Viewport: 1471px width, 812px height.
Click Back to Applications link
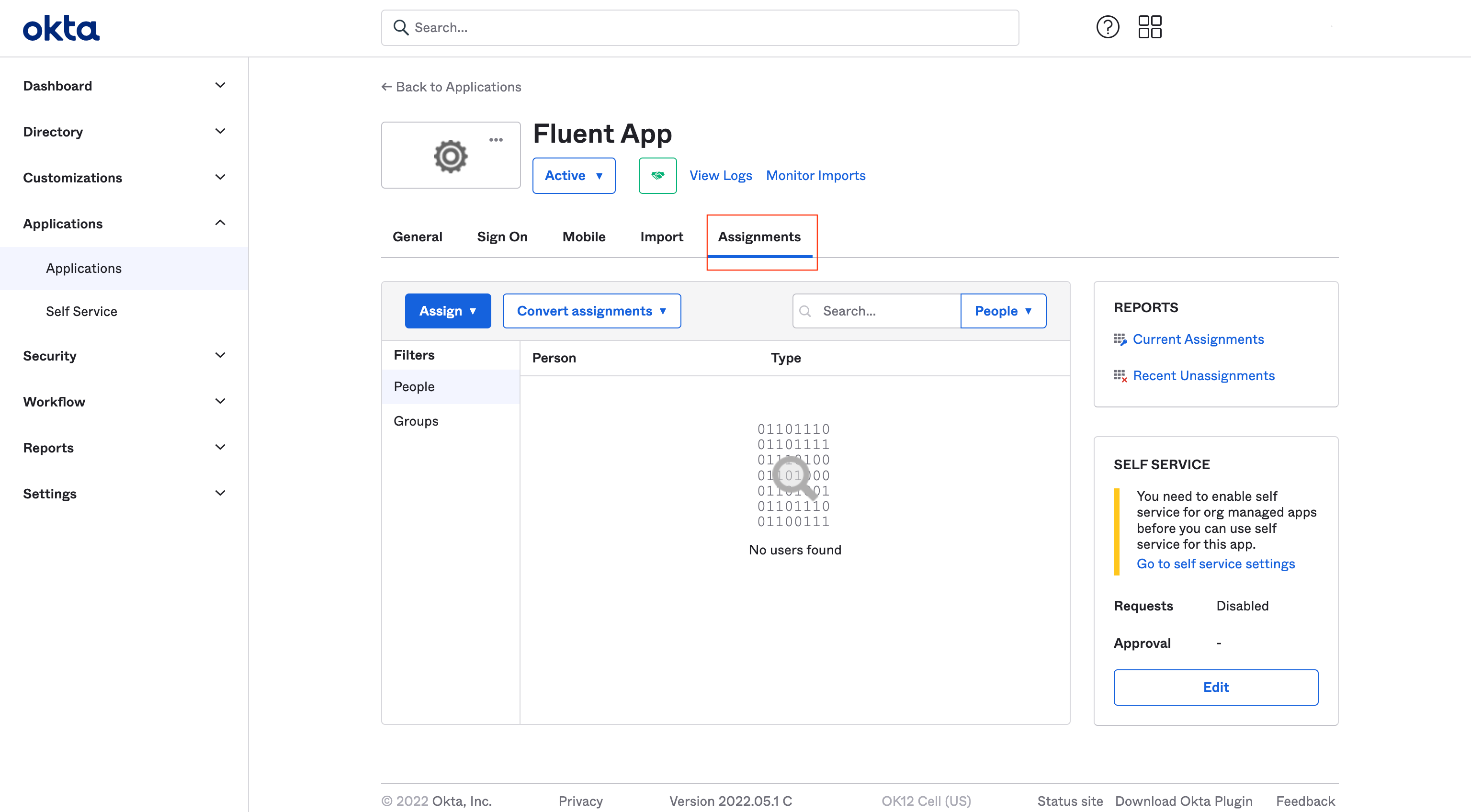click(x=451, y=86)
